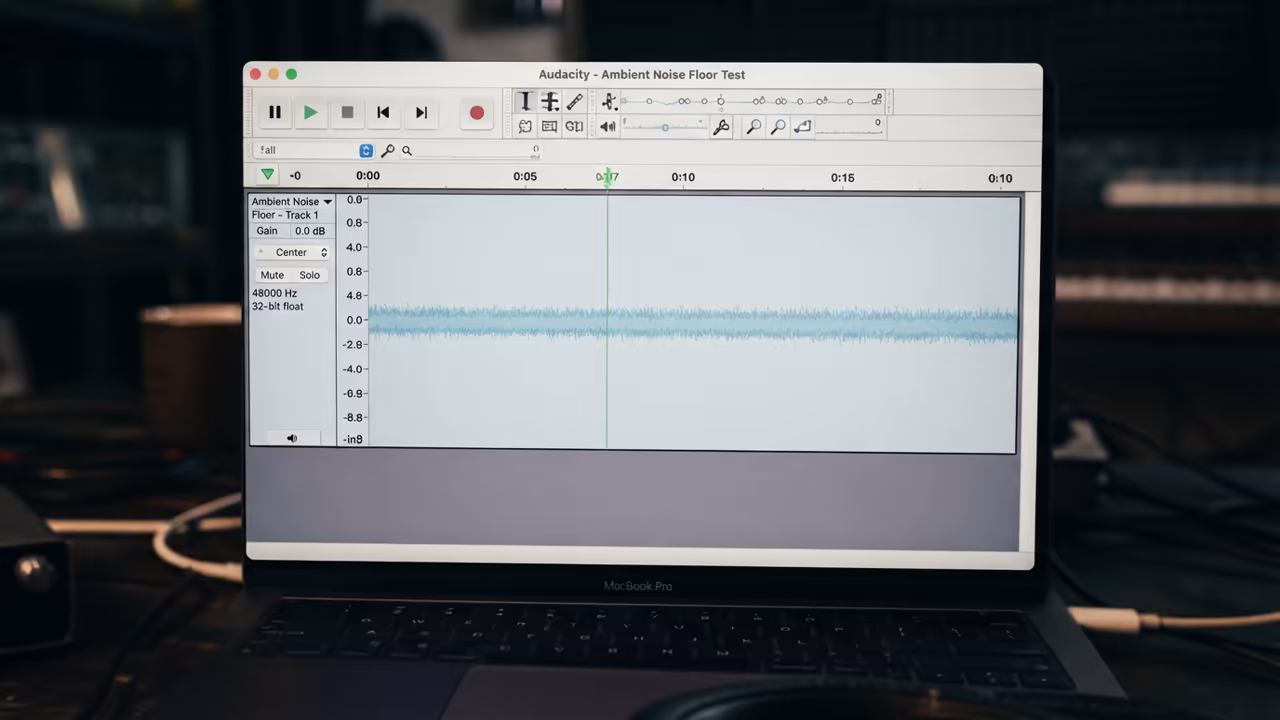Click the speaker playback meter icon
1280x720 pixels.
pyautogui.click(x=608, y=127)
